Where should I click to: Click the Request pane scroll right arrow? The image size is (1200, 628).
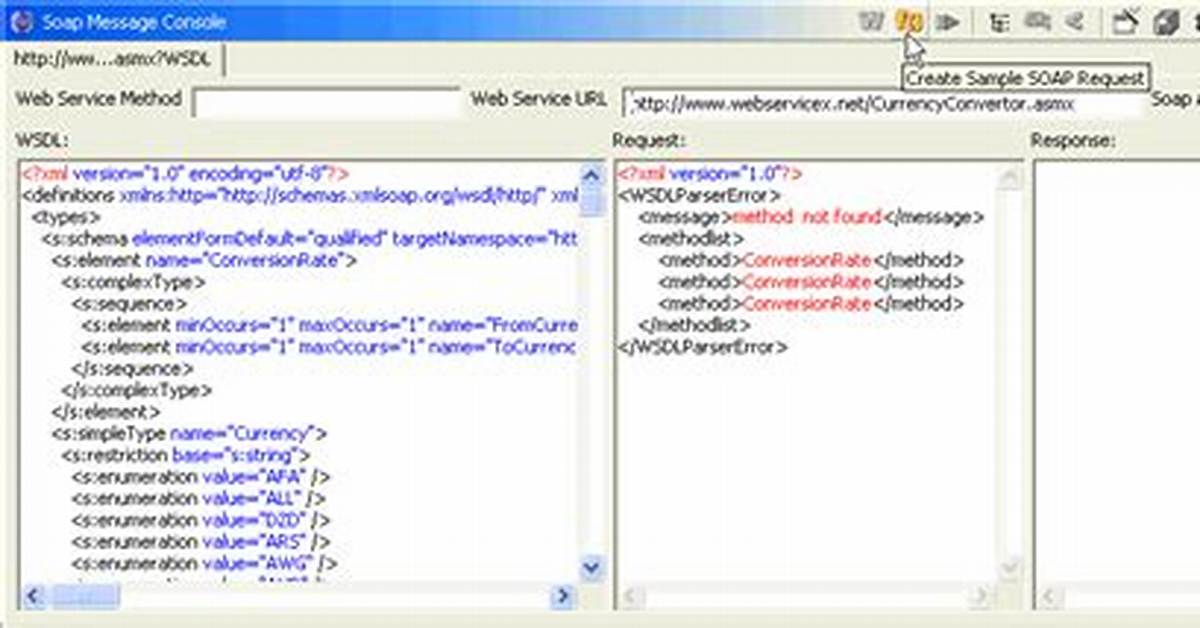981,597
